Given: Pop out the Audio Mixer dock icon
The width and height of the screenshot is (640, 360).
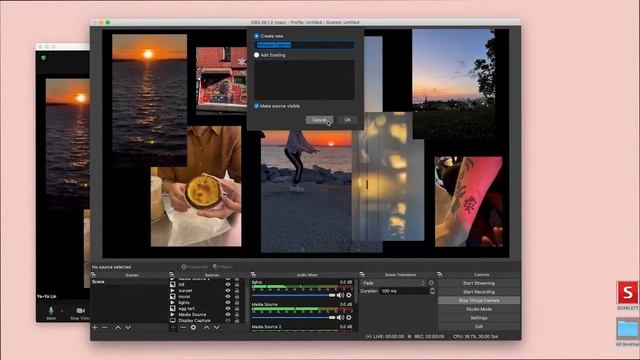Looking at the screenshot, I should [253, 275].
